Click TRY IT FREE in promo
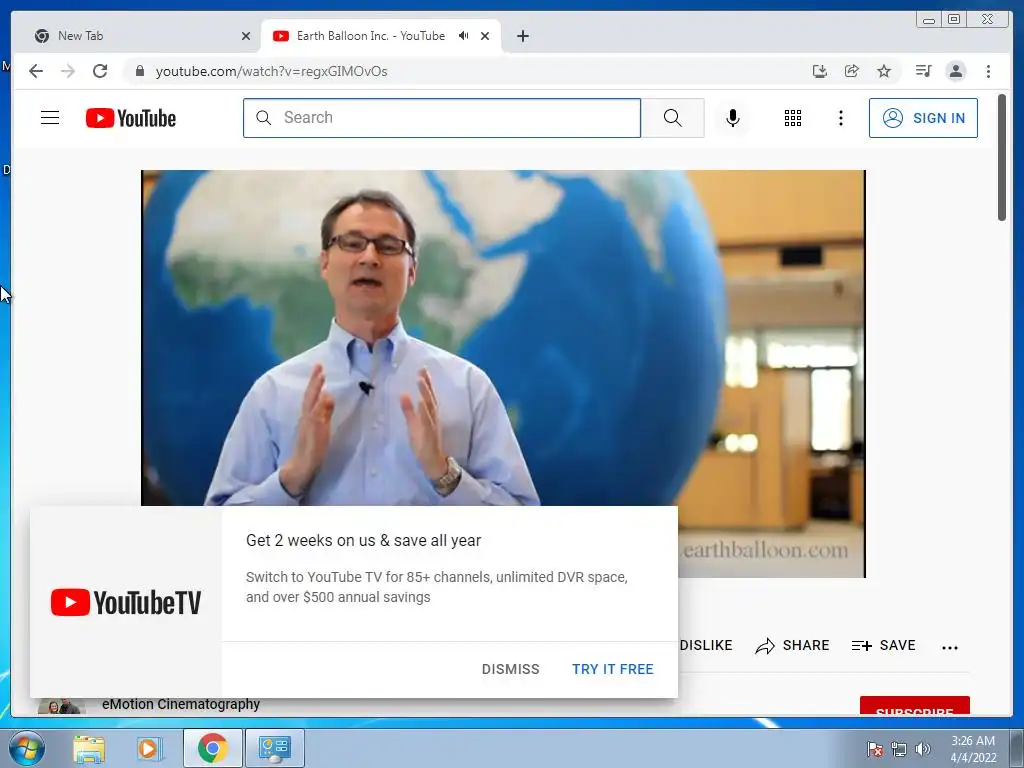1024x768 pixels. point(613,669)
